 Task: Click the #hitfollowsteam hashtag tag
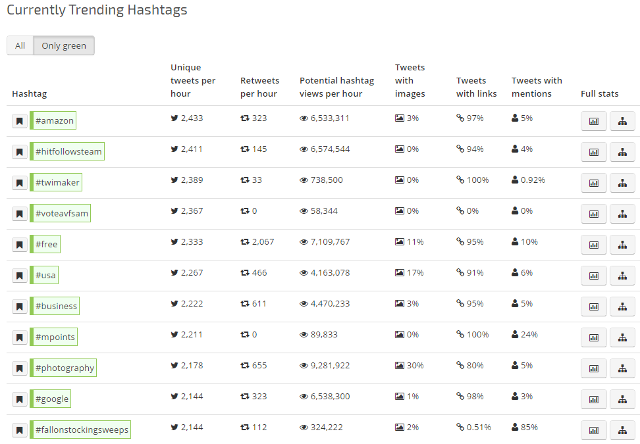click(x=69, y=152)
